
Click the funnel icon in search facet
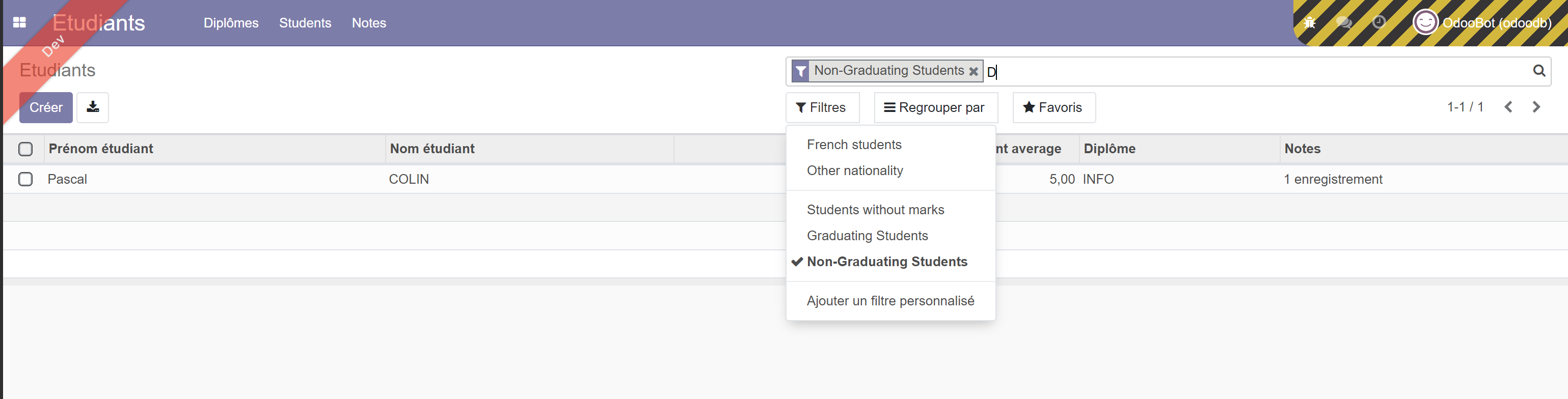point(800,71)
